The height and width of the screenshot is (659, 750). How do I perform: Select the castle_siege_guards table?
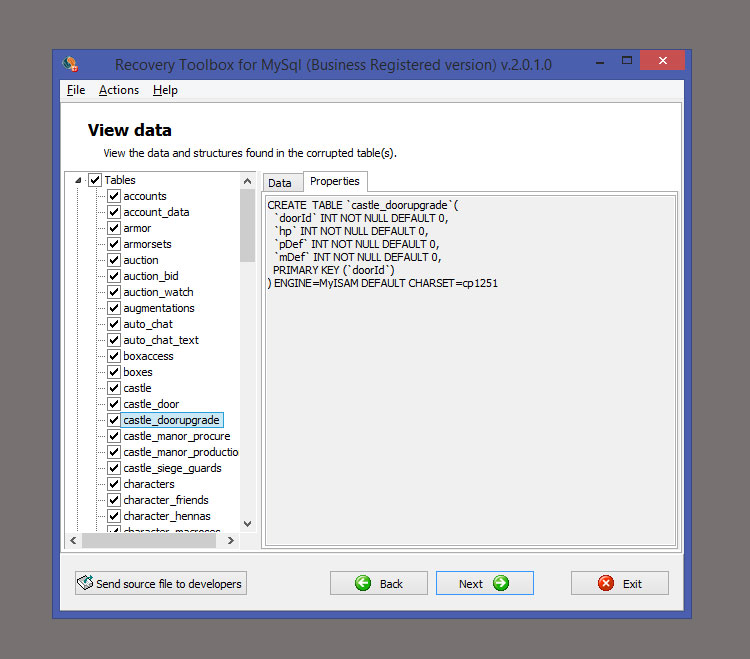(x=172, y=468)
